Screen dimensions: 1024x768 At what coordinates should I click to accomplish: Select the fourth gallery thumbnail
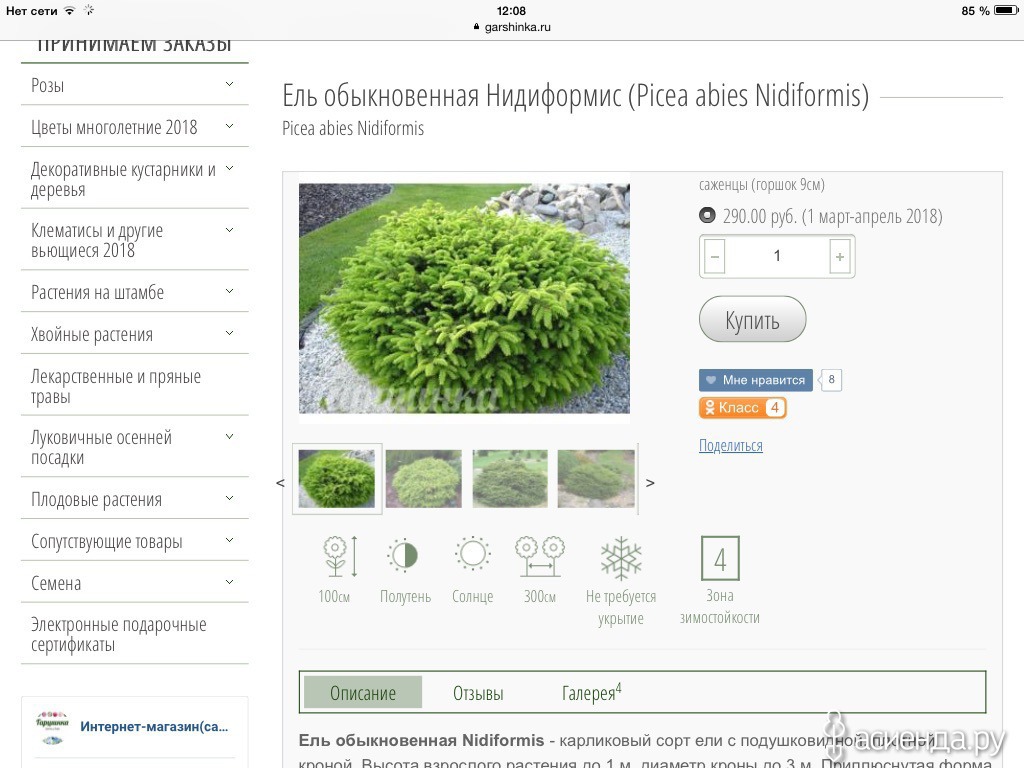coord(596,479)
